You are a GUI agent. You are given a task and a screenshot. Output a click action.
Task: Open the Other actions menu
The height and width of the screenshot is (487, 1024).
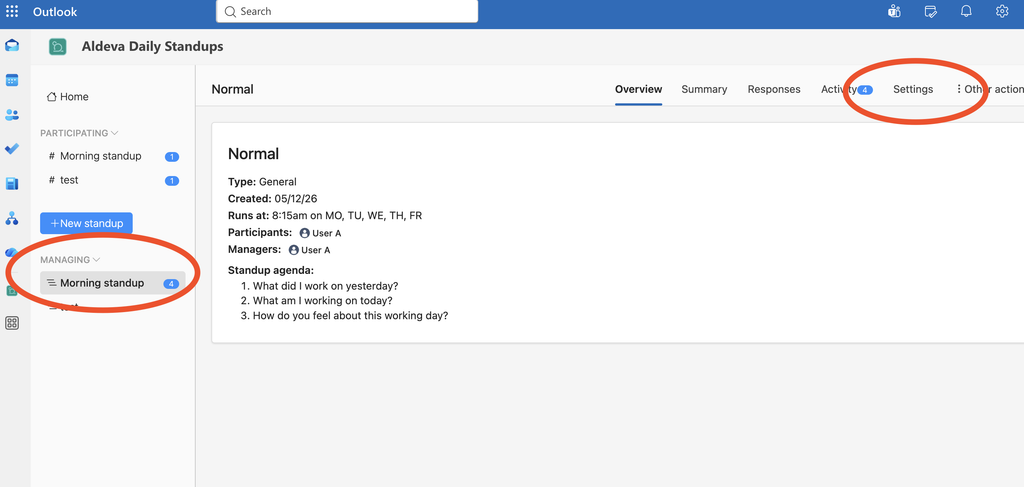989,89
